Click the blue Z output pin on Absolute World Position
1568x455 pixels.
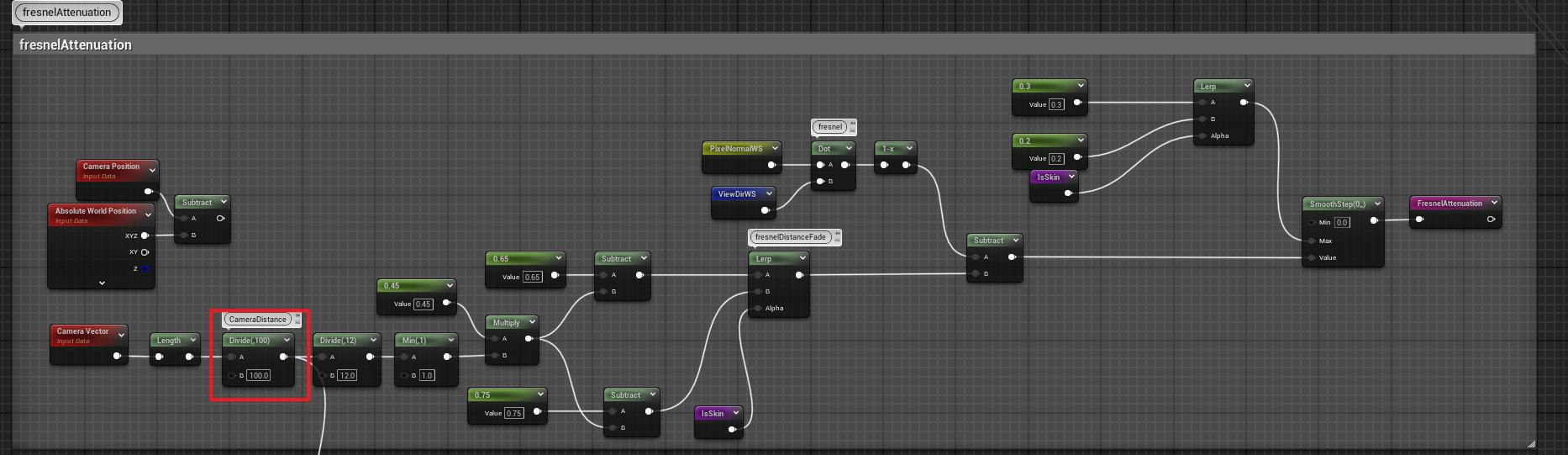(145, 269)
